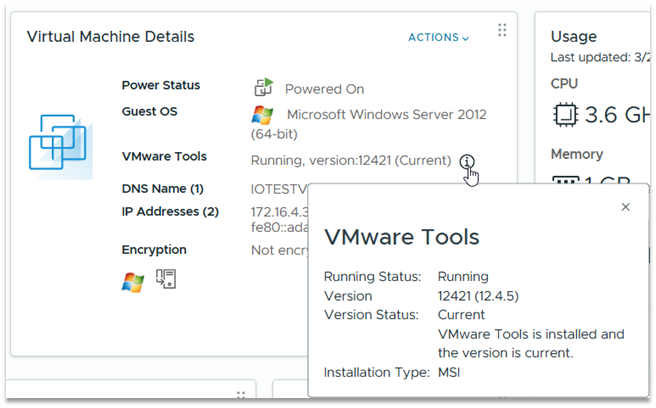Image resolution: width=656 pixels, height=408 pixels.
Task: Open the ACTIONS dropdown menu
Action: coord(438,37)
